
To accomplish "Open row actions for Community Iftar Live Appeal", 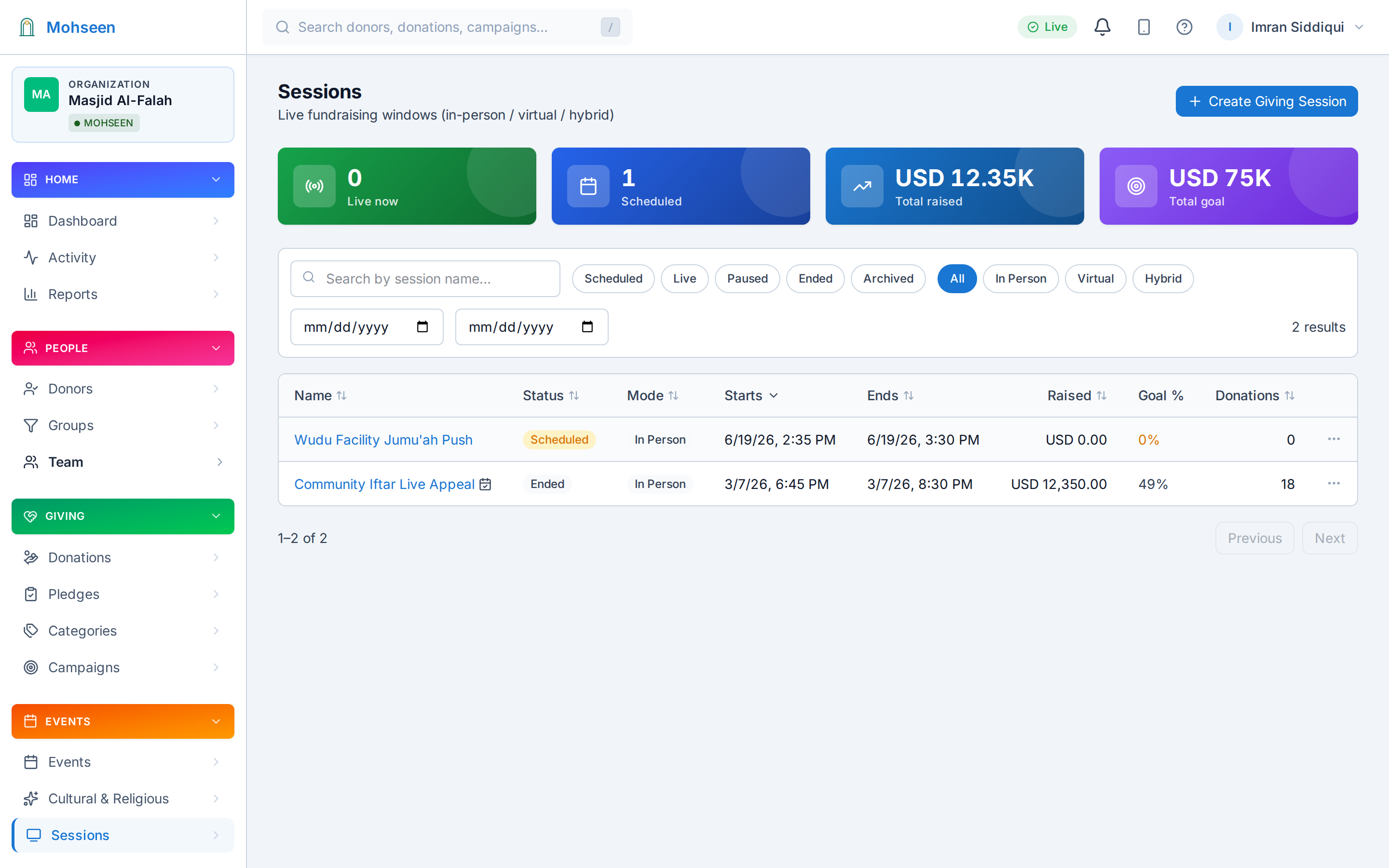I will click(x=1334, y=483).
